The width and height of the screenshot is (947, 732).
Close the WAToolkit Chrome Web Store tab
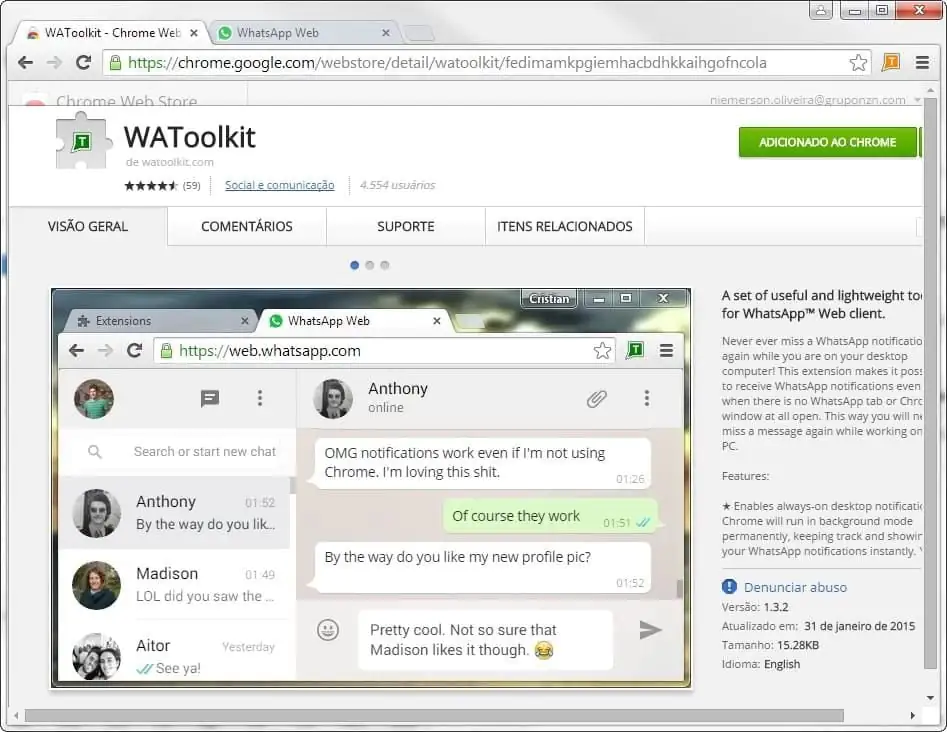(x=193, y=33)
